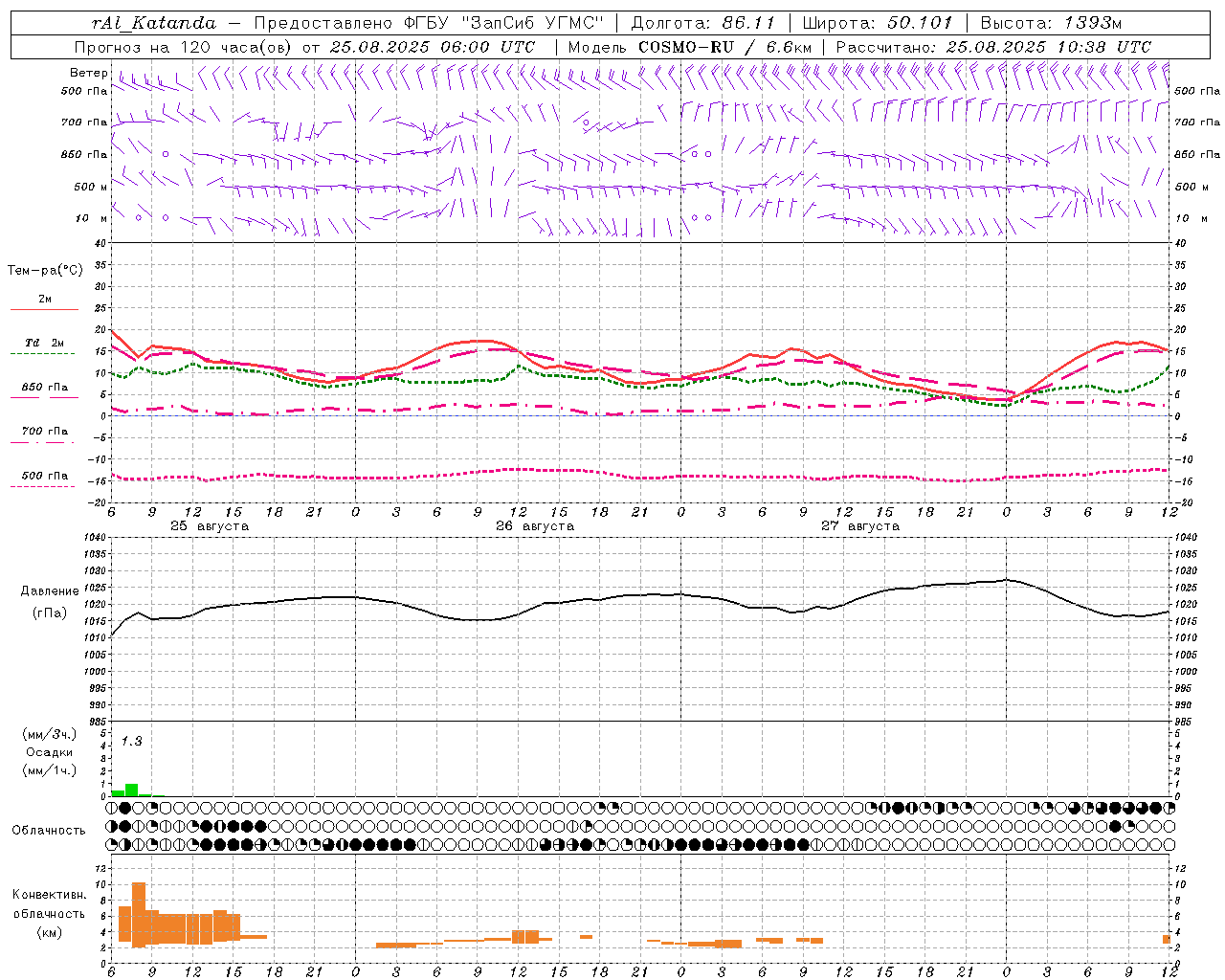Click the Долгота: 86.11 value
The width and height of the screenshot is (1225, 980).
pyautogui.click(x=703, y=23)
